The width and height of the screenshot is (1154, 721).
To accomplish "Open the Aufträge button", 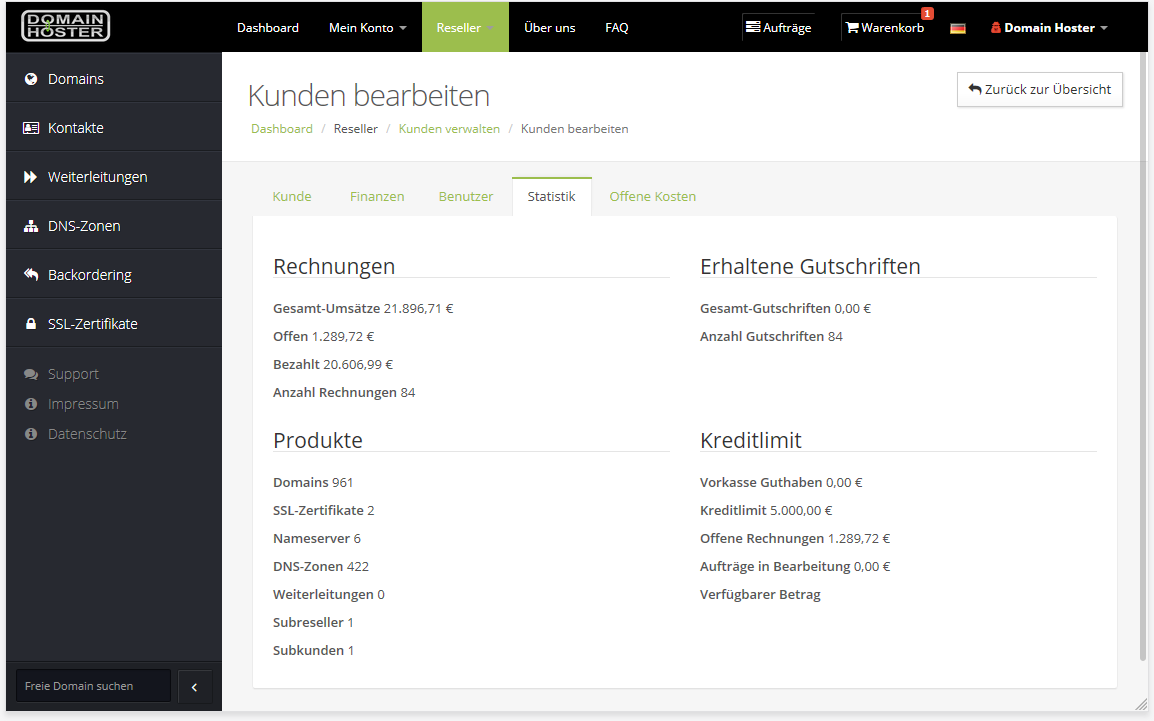I will click(779, 27).
